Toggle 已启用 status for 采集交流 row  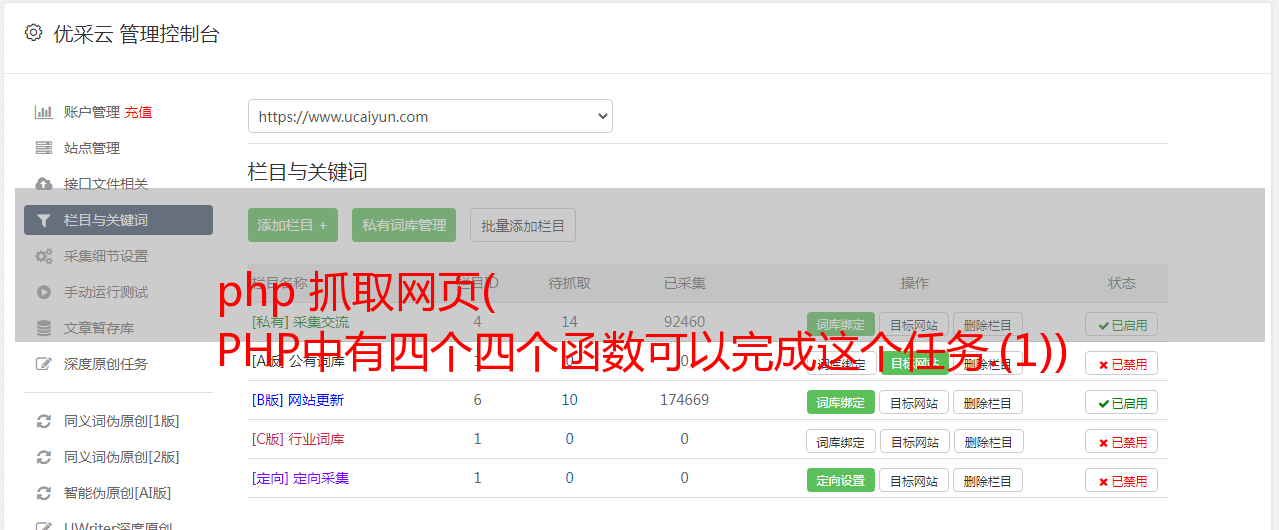tap(1121, 324)
